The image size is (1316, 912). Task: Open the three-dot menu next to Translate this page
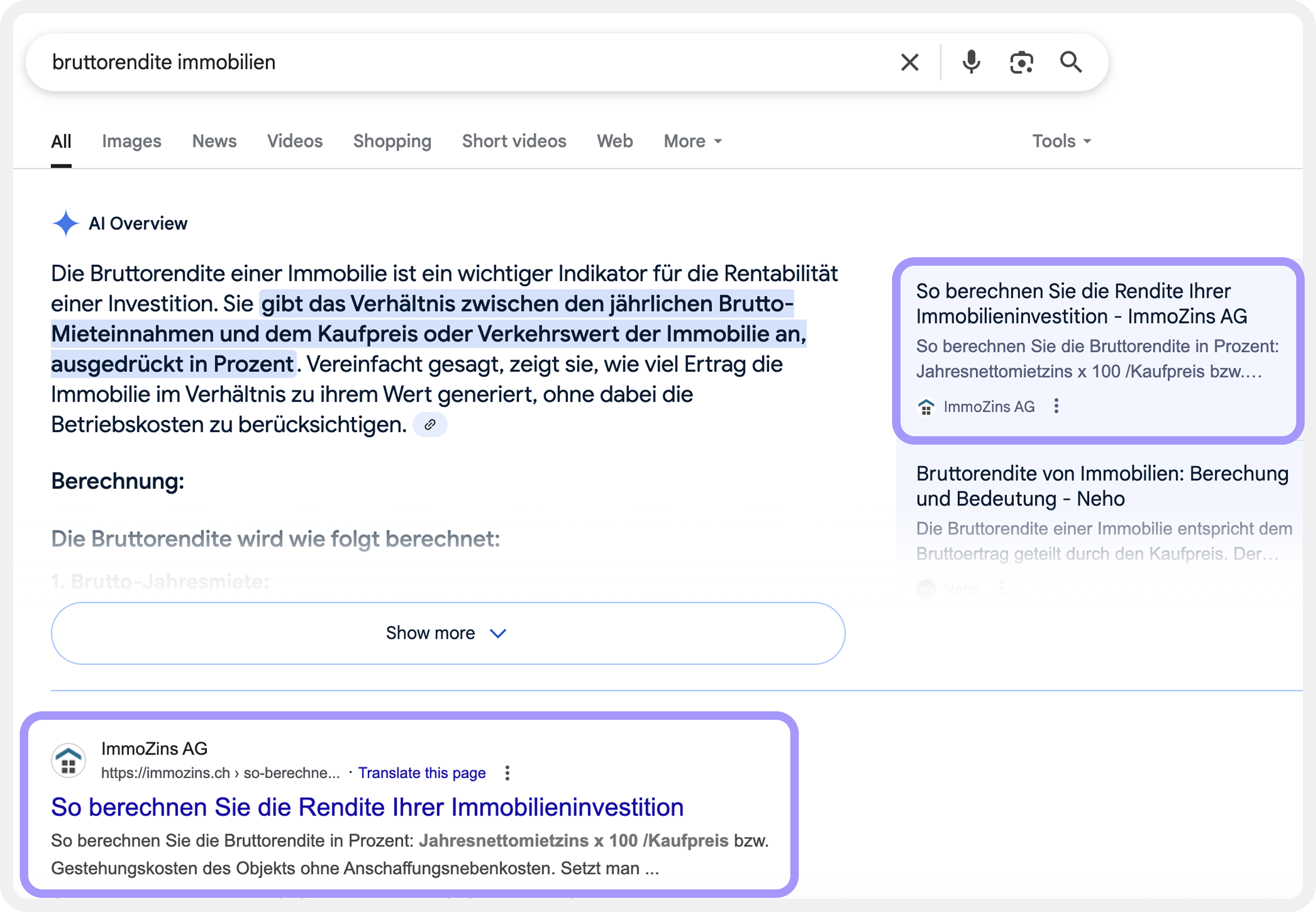pos(507,773)
